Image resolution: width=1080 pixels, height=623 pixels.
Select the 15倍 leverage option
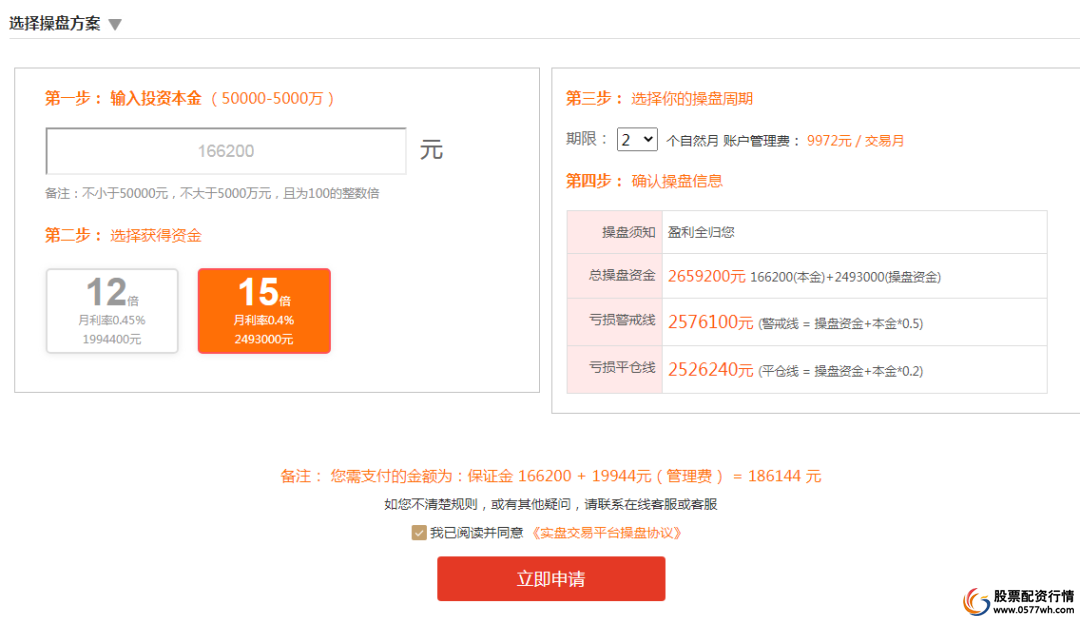(x=264, y=310)
